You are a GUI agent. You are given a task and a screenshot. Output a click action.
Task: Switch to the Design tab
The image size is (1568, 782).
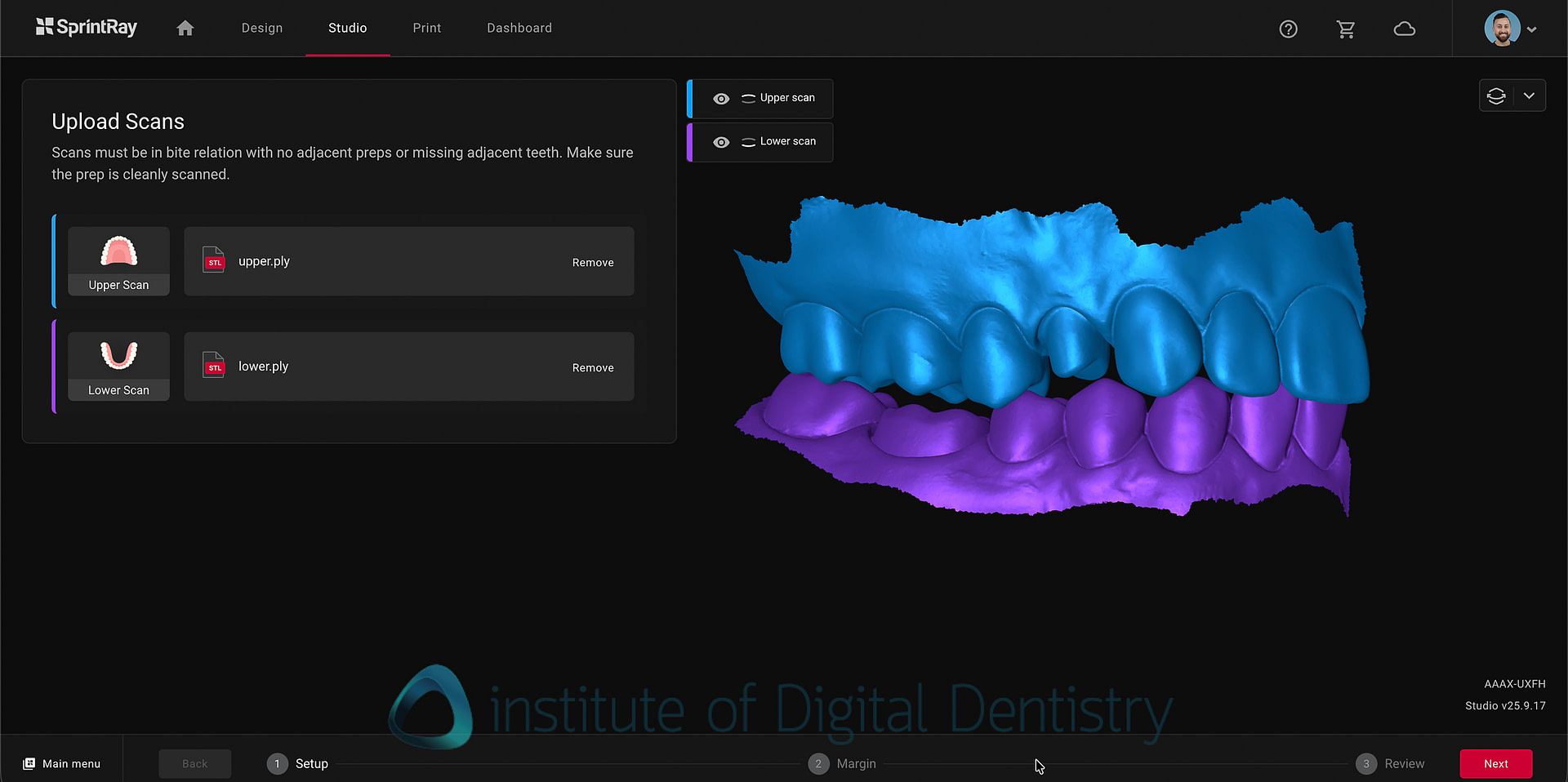pos(262,29)
